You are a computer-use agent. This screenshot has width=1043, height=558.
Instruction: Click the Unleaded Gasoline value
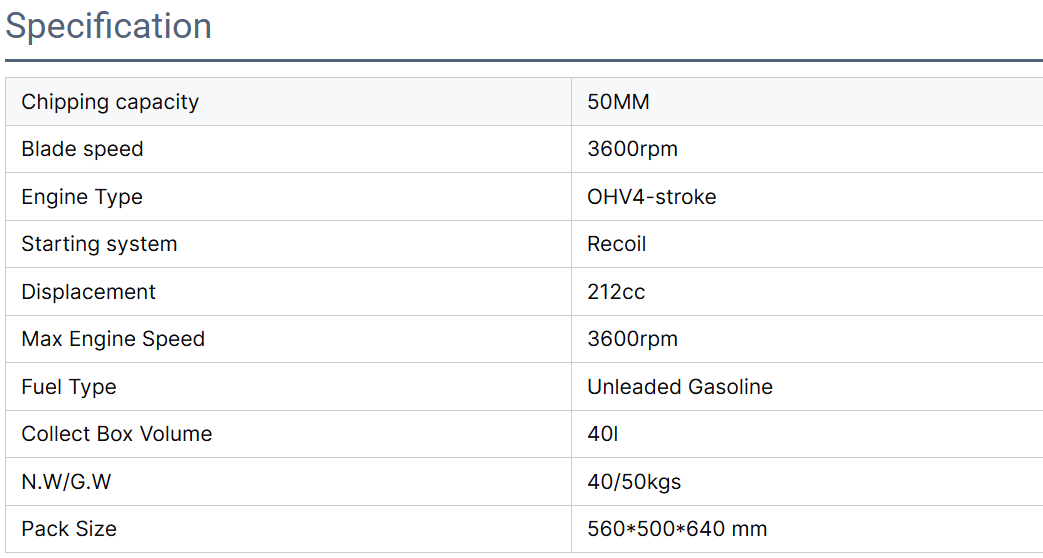[x=680, y=387]
